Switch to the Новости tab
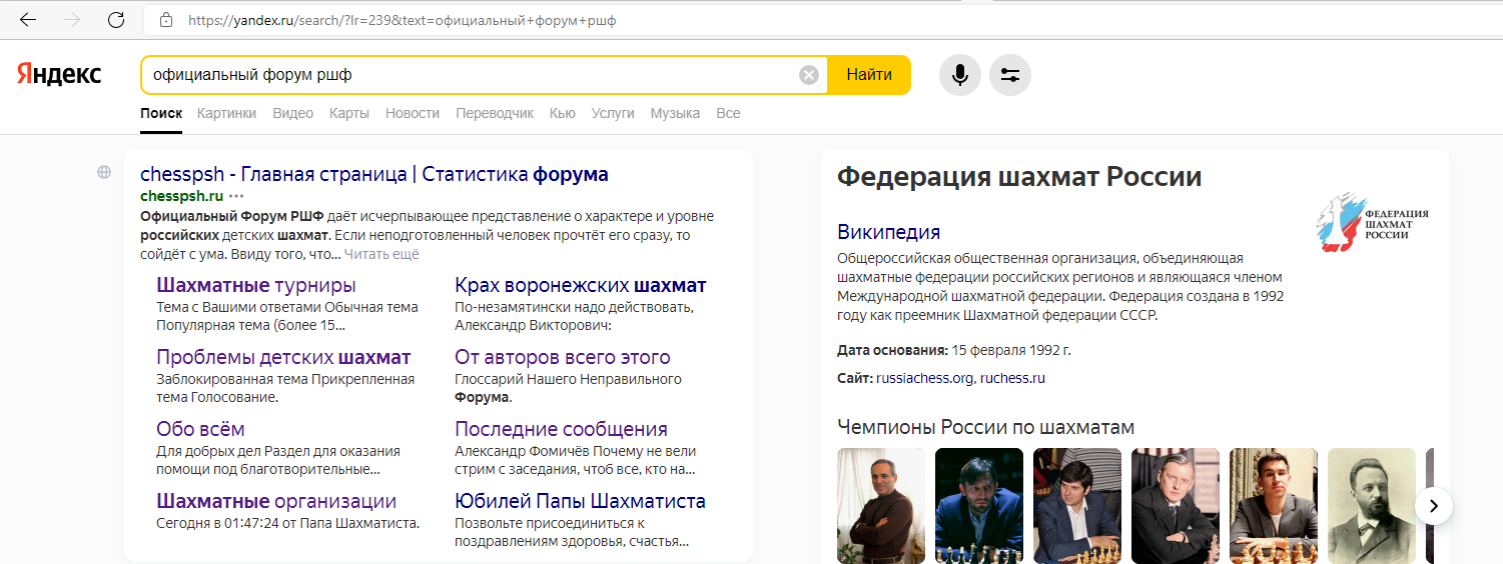The image size is (1503, 564). [412, 113]
